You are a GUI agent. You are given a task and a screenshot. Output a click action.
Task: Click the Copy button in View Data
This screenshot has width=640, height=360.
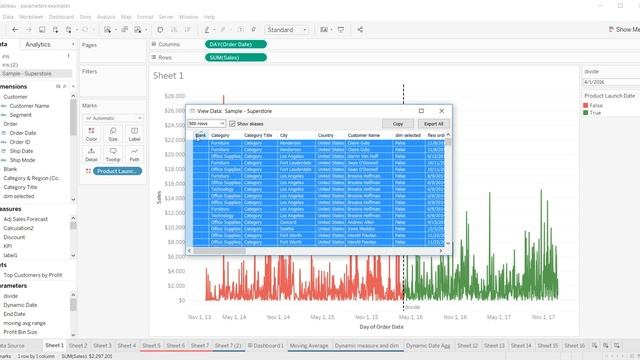pyautogui.click(x=398, y=124)
